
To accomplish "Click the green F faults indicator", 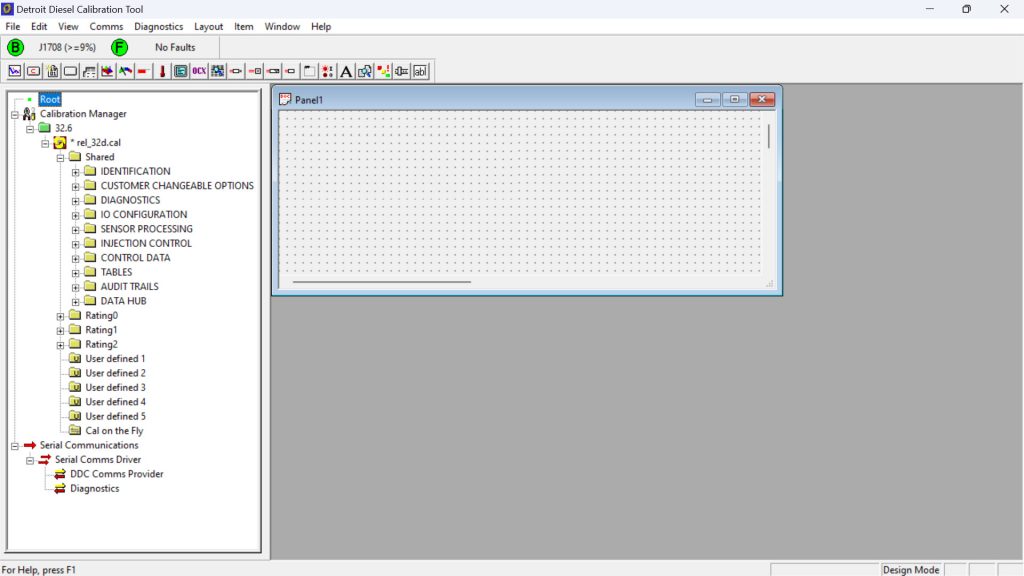I will (x=119, y=47).
